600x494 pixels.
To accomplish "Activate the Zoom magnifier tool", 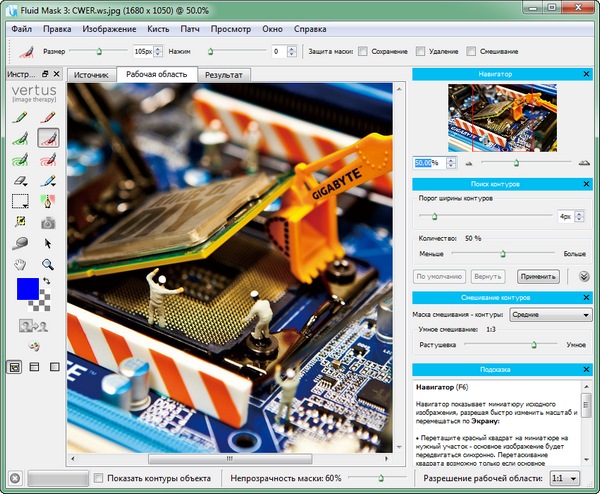I will click(47, 264).
